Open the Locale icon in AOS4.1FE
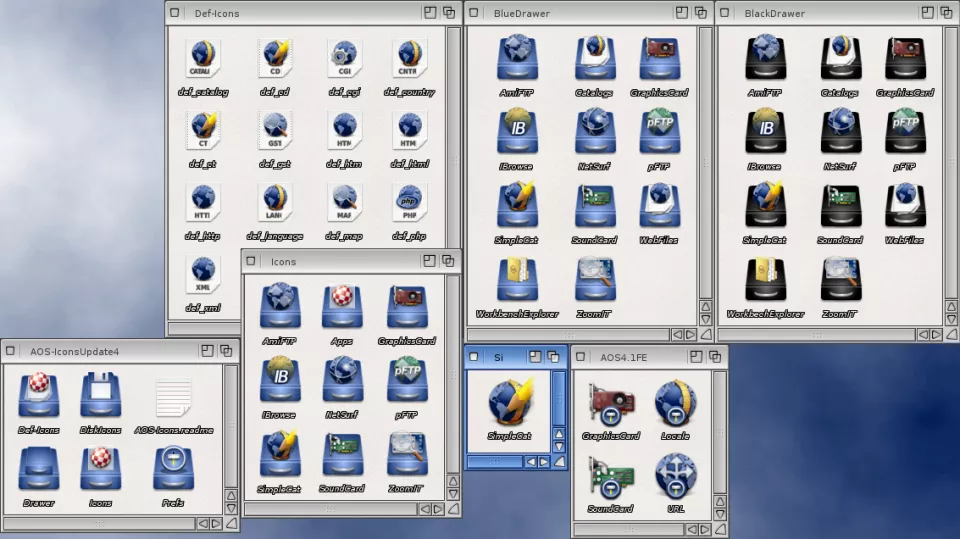The image size is (960, 539). [675, 403]
